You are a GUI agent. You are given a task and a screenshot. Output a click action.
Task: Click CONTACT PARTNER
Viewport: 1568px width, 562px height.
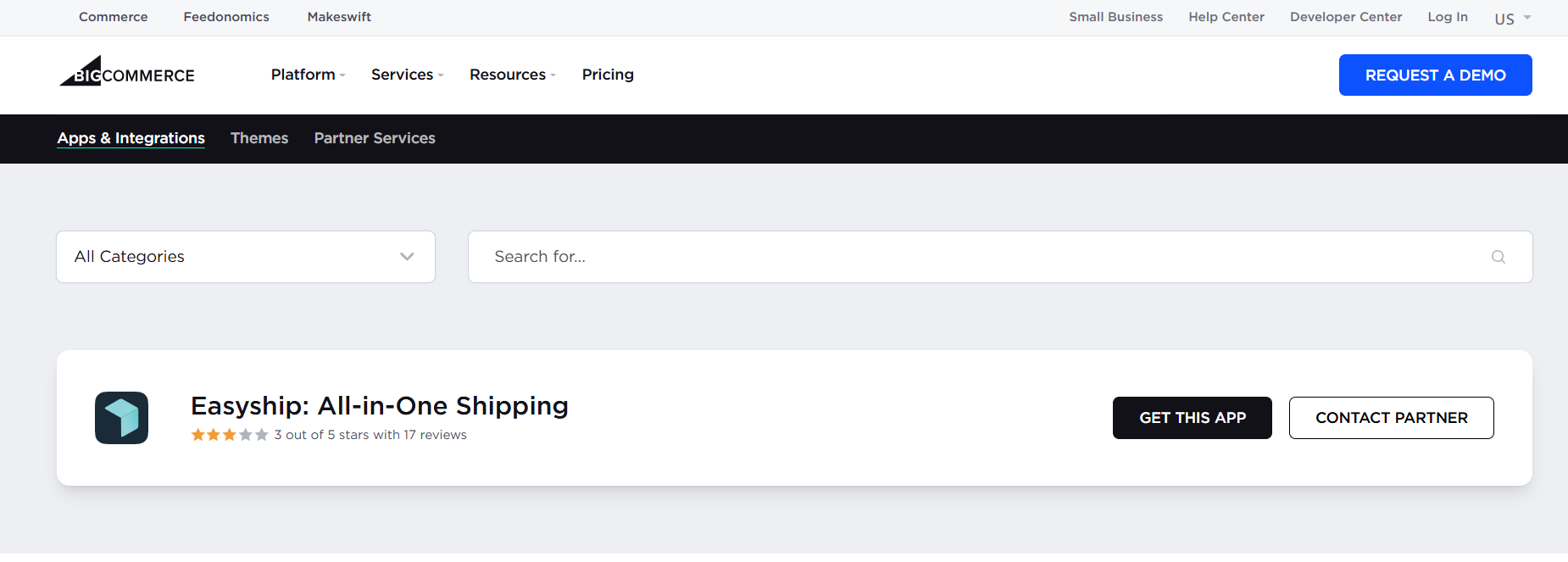point(1392,417)
